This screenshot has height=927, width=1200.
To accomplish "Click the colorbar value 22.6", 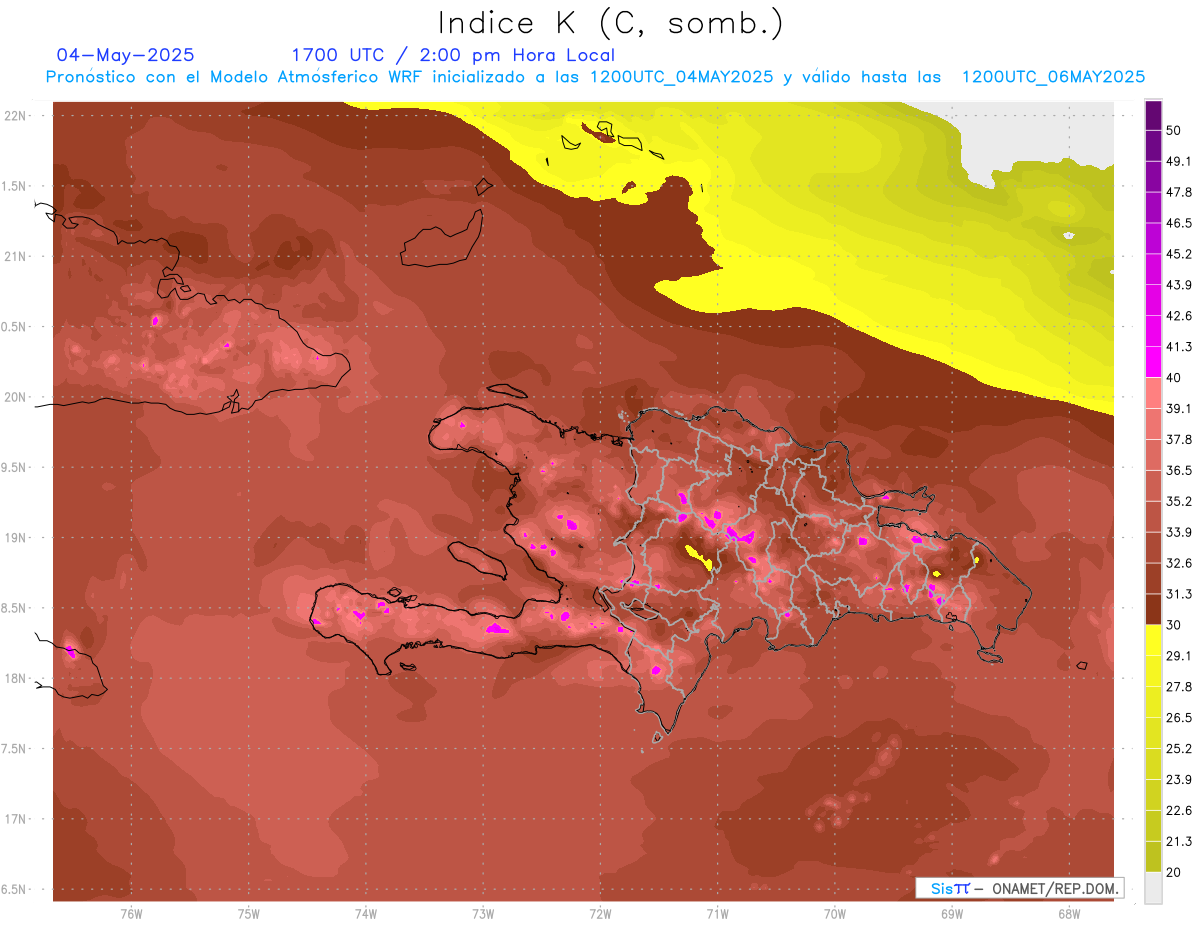I will pos(1179,810).
